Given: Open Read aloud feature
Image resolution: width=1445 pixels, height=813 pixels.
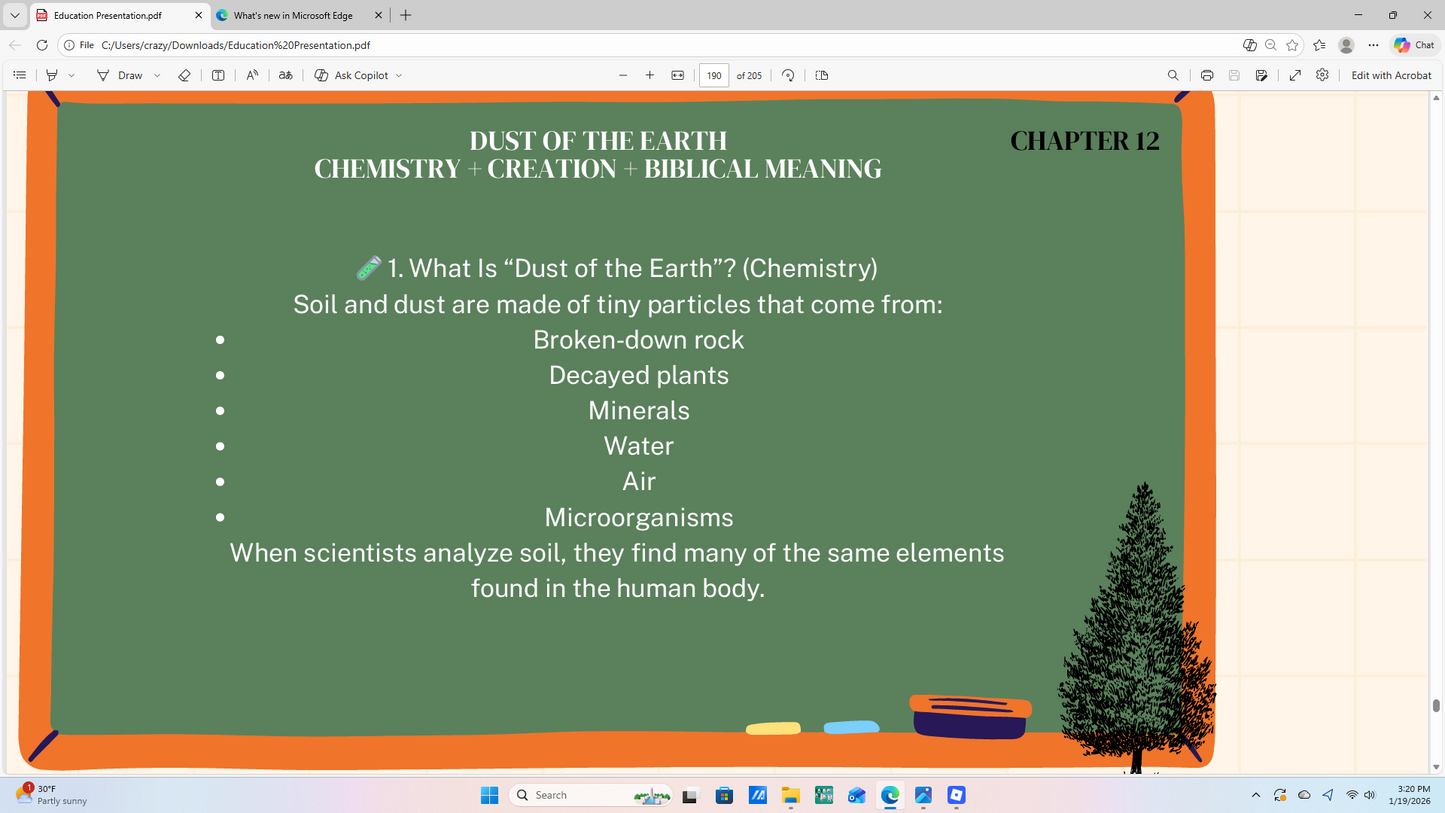Looking at the screenshot, I should point(252,75).
